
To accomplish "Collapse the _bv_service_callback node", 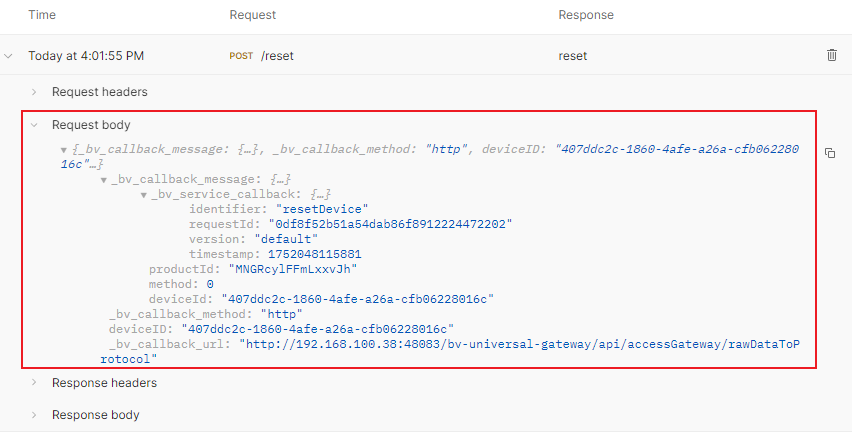I will 143,195.
